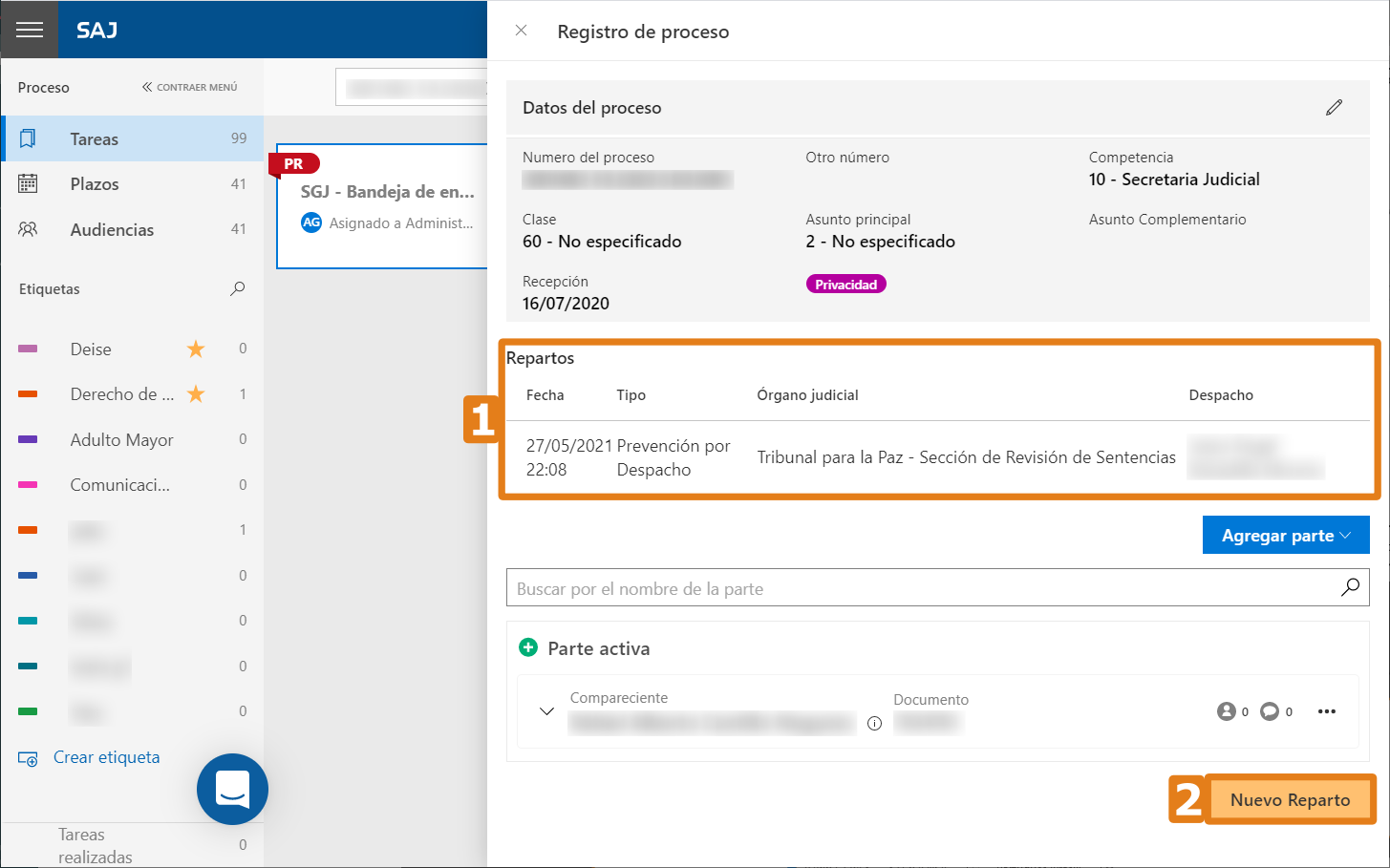The height and width of the screenshot is (868, 1390).
Task: Toggle favorite star on Derecho de label
Action: pos(196,393)
